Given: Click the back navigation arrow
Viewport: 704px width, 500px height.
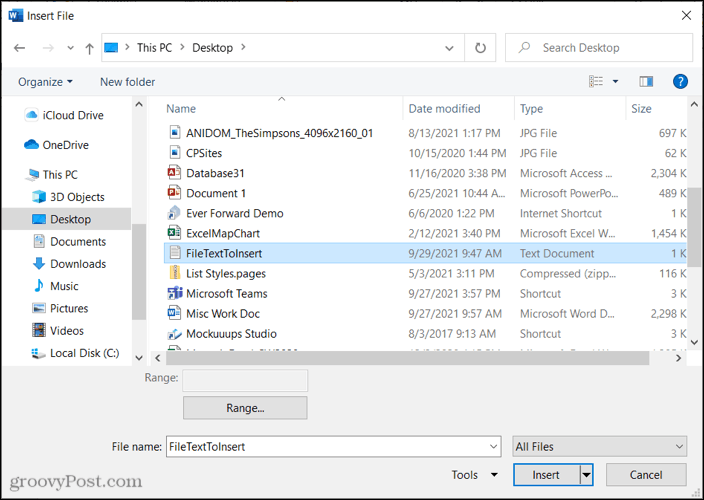Looking at the screenshot, I should tap(20, 47).
